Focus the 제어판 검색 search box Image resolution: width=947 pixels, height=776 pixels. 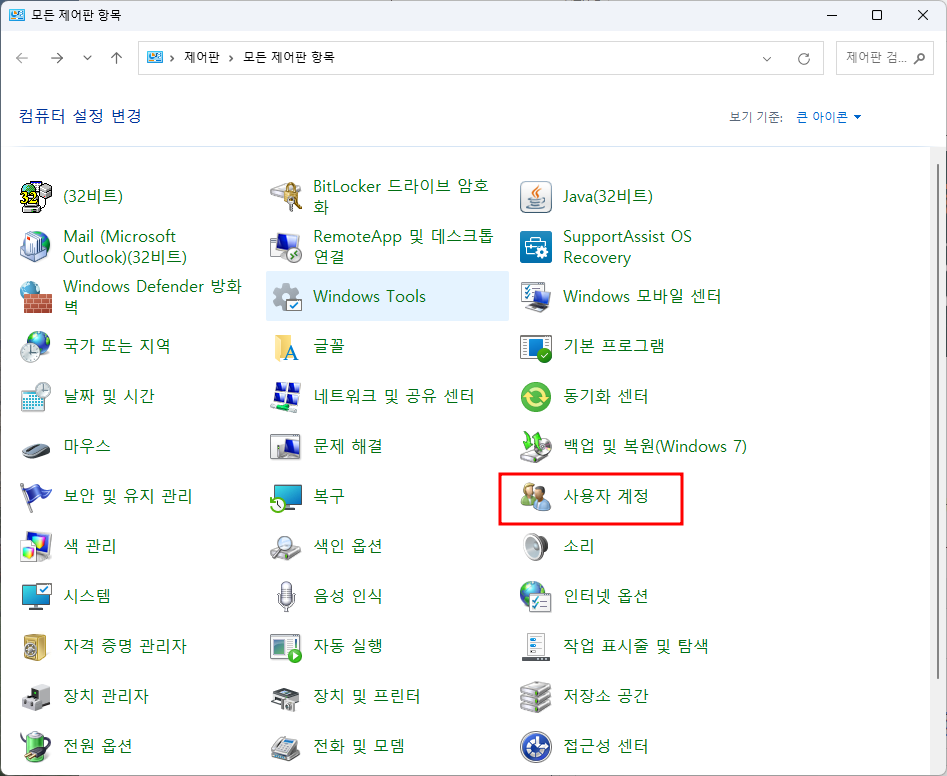(884, 58)
